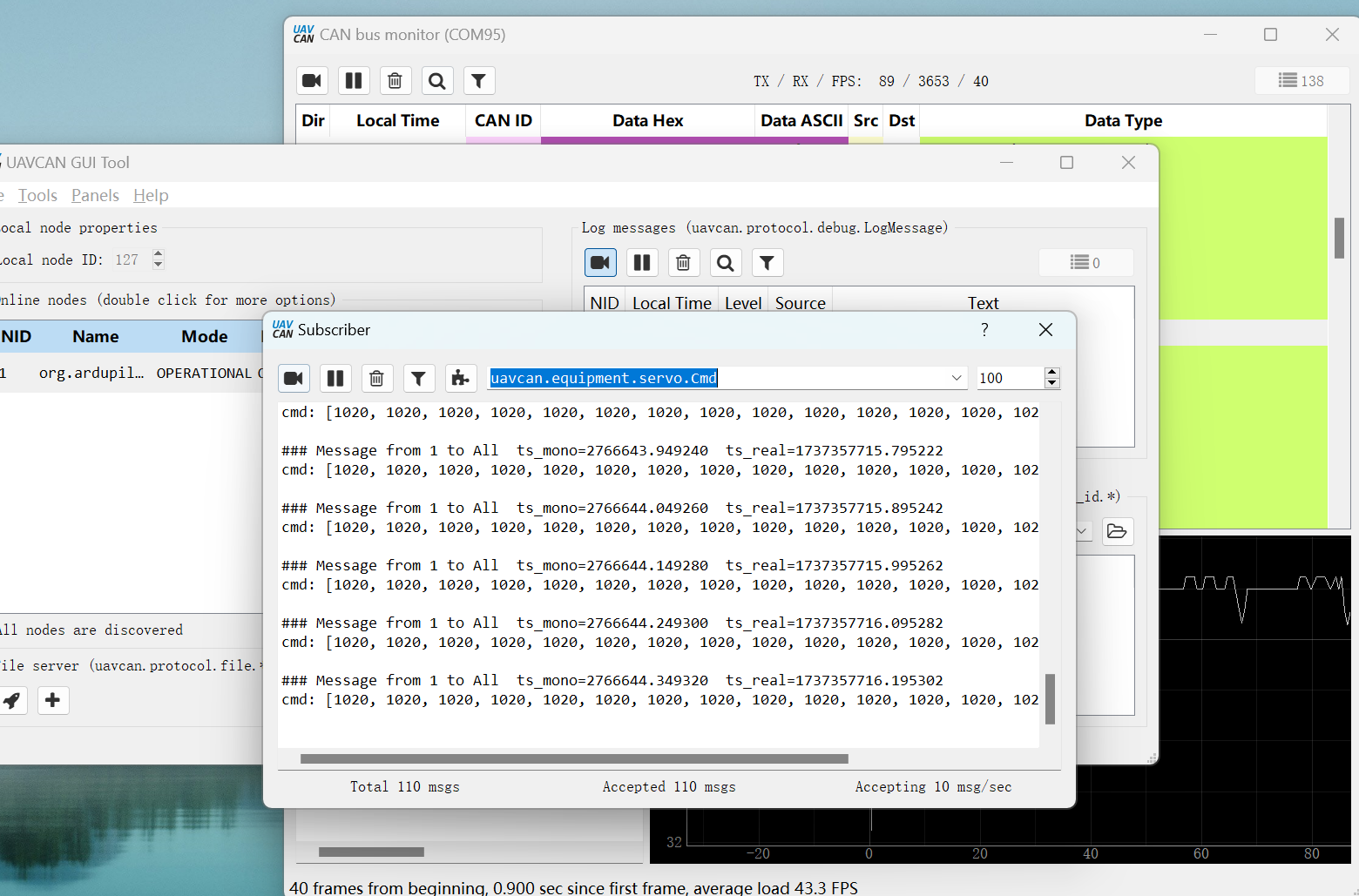Image resolution: width=1359 pixels, height=896 pixels.
Task: Toggle recording in the CAN bus monitor
Action: point(312,81)
